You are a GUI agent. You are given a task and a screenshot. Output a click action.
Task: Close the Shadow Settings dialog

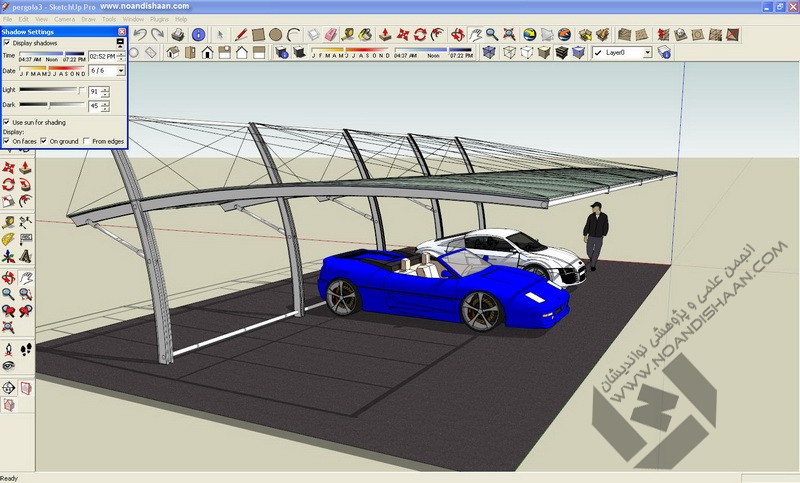[122, 31]
